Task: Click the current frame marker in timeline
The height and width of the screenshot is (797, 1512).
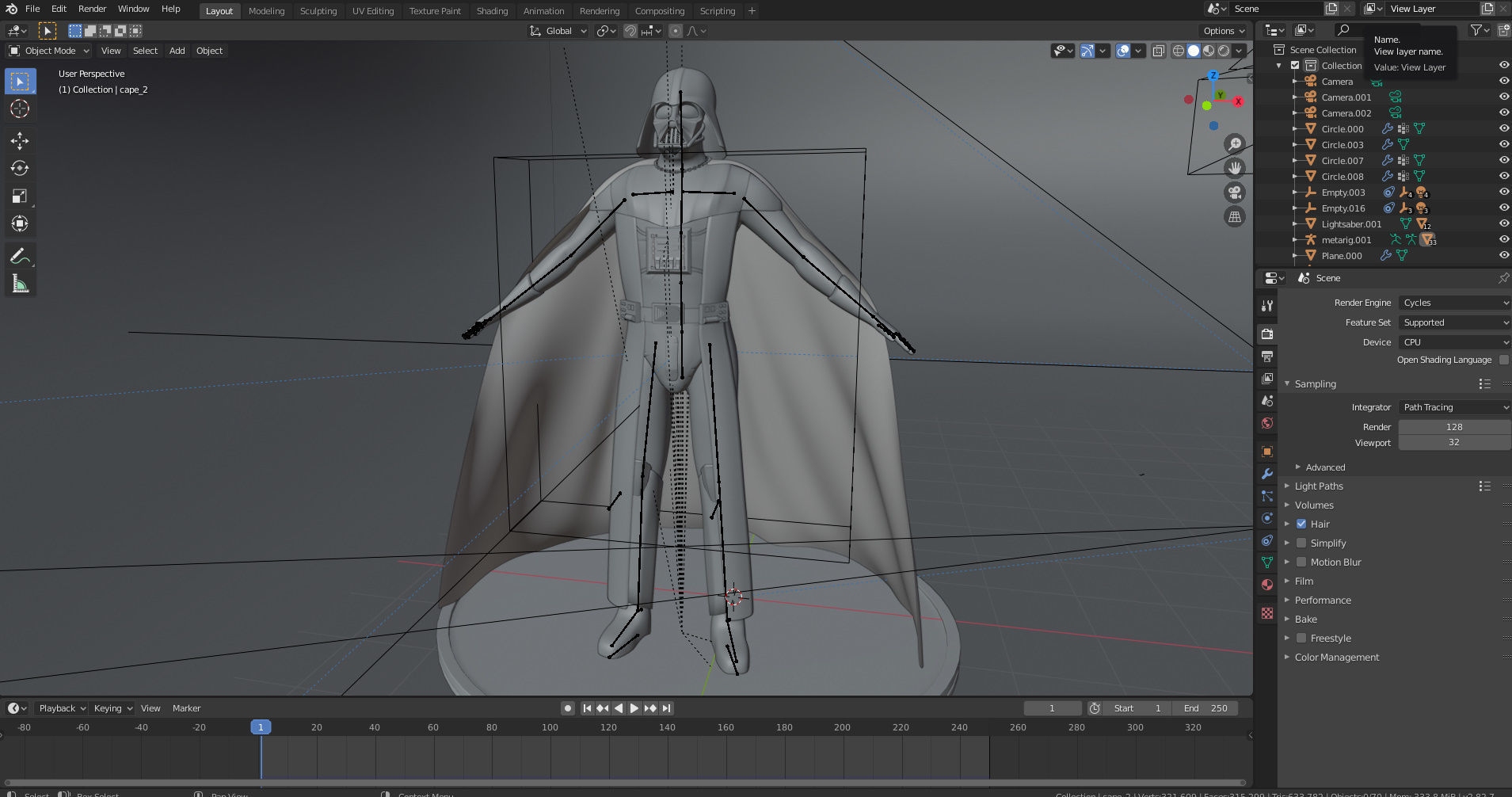Action: (x=261, y=726)
